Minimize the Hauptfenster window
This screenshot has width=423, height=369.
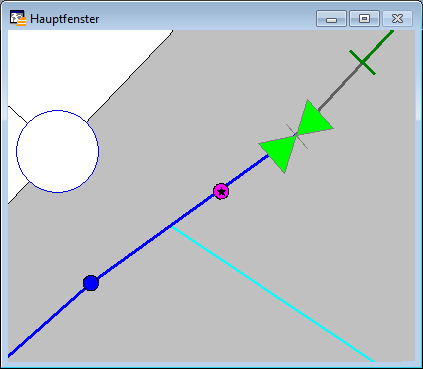click(331, 18)
